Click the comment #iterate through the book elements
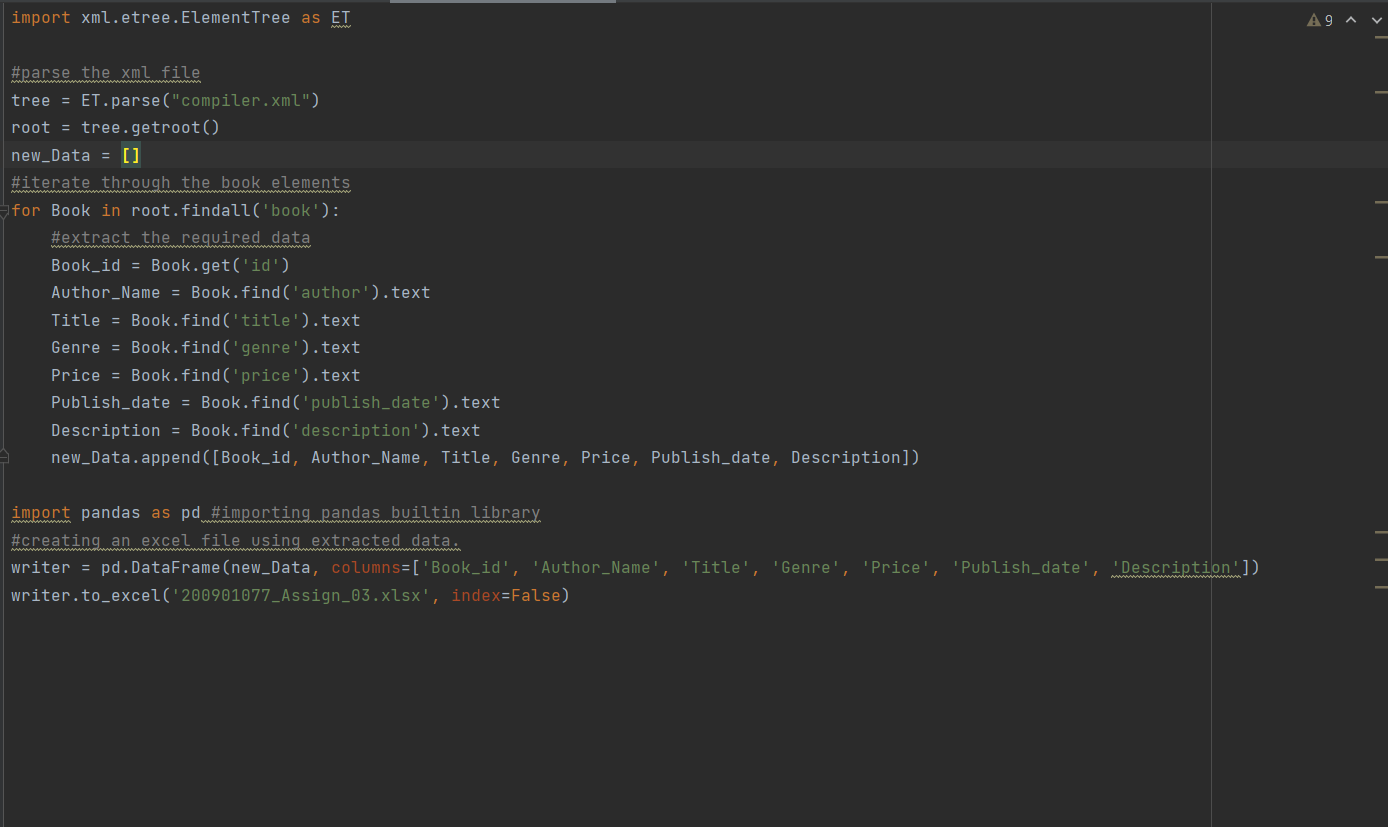This screenshot has height=827, width=1388. point(180,182)
